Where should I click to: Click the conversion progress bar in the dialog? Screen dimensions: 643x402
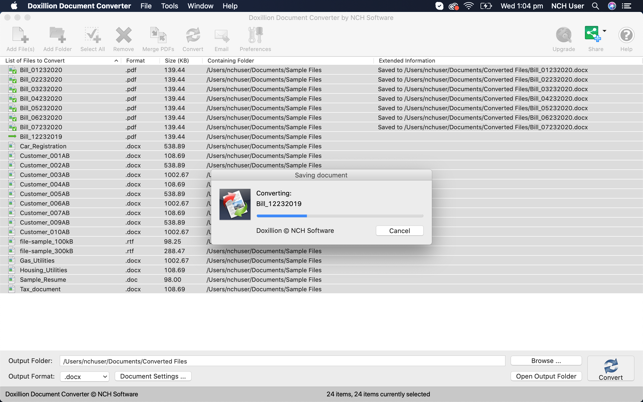click(x=340, y=215)
